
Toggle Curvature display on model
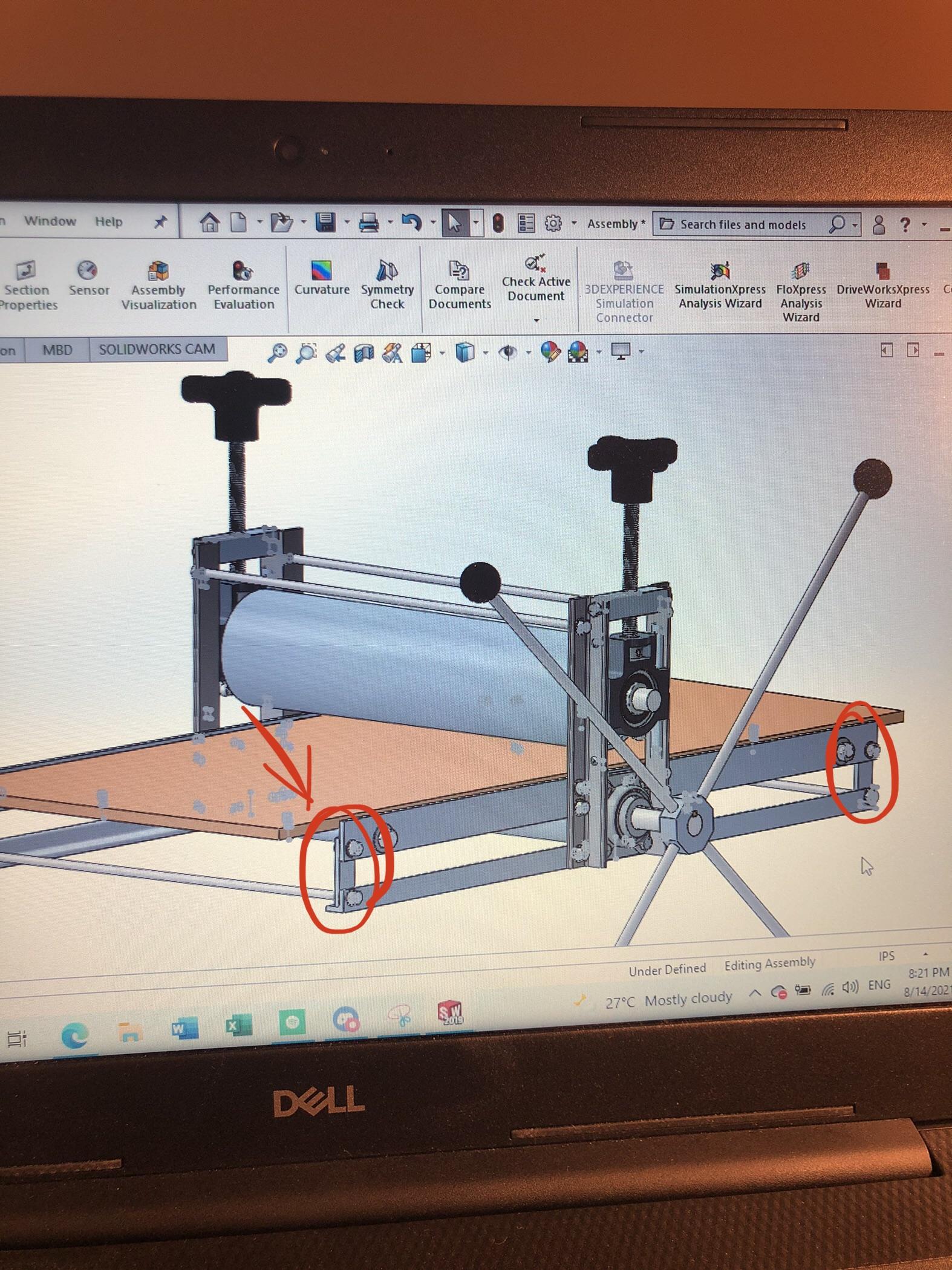322,278
